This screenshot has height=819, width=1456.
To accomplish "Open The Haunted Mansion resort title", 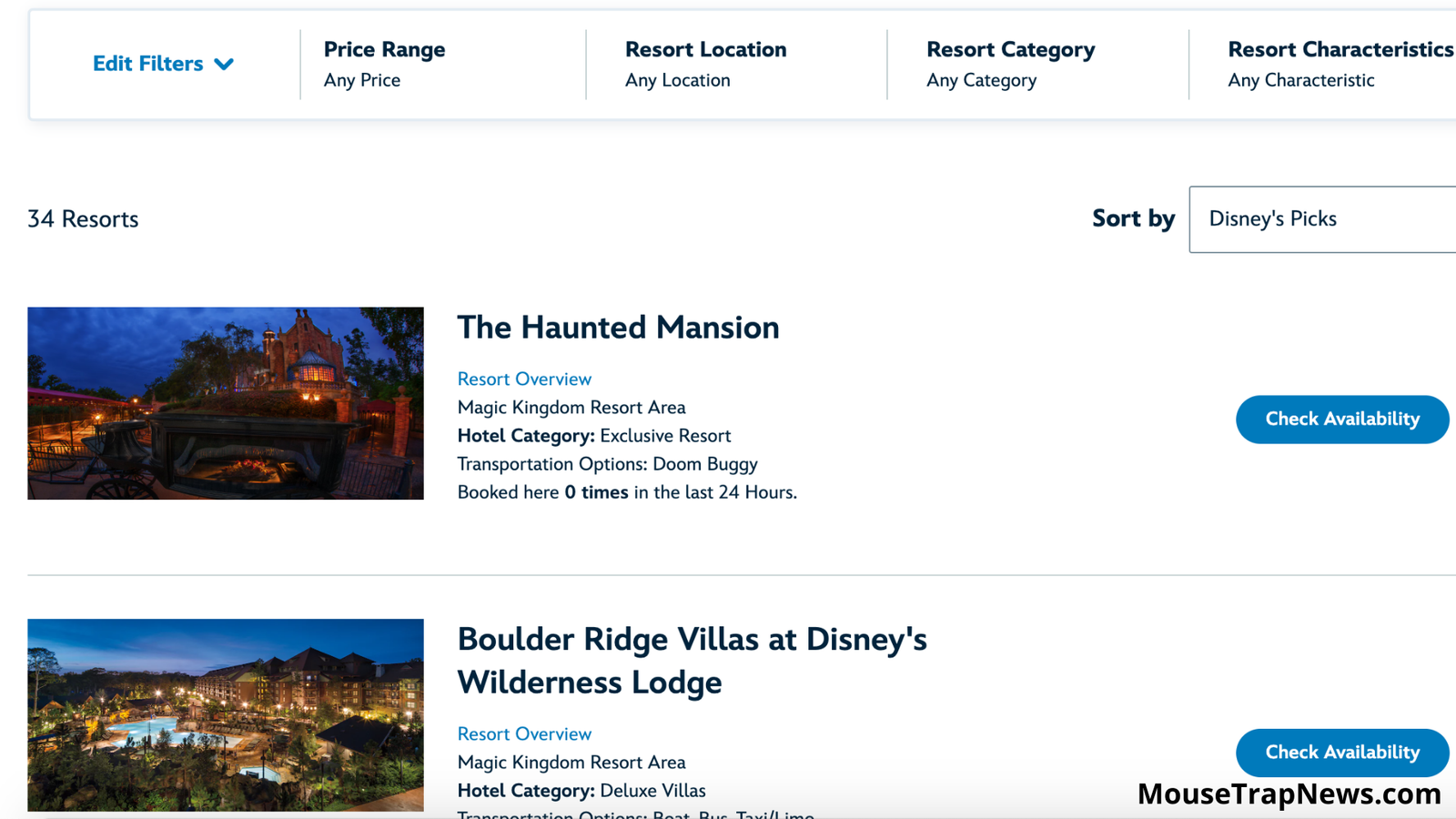I will 619,328.
